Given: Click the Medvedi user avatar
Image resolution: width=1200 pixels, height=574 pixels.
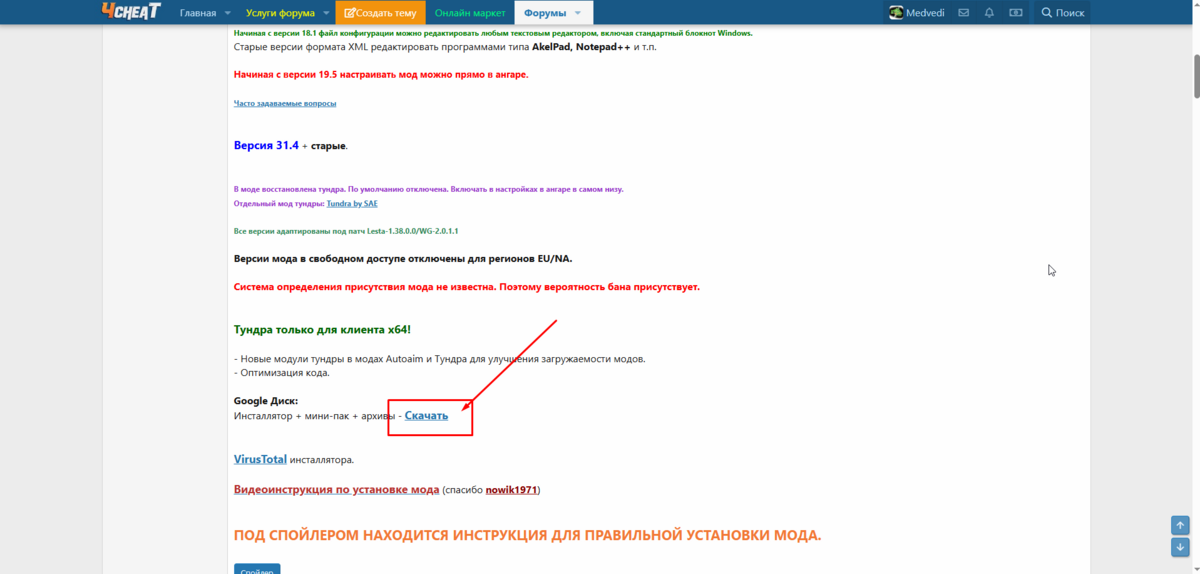Looking at the screenshot, I should [x=897, y=13].
